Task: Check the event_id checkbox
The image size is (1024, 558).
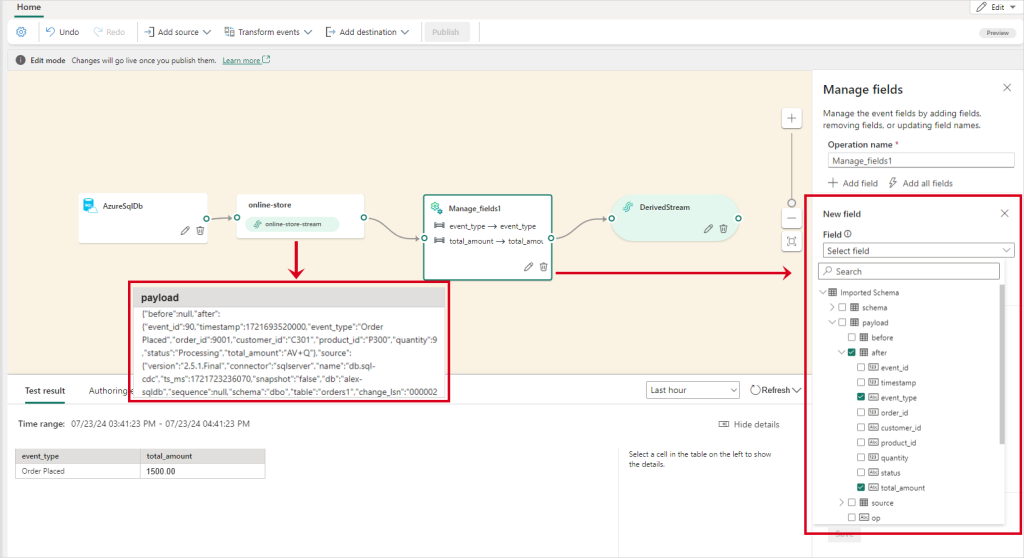Action: coord(861,367)
